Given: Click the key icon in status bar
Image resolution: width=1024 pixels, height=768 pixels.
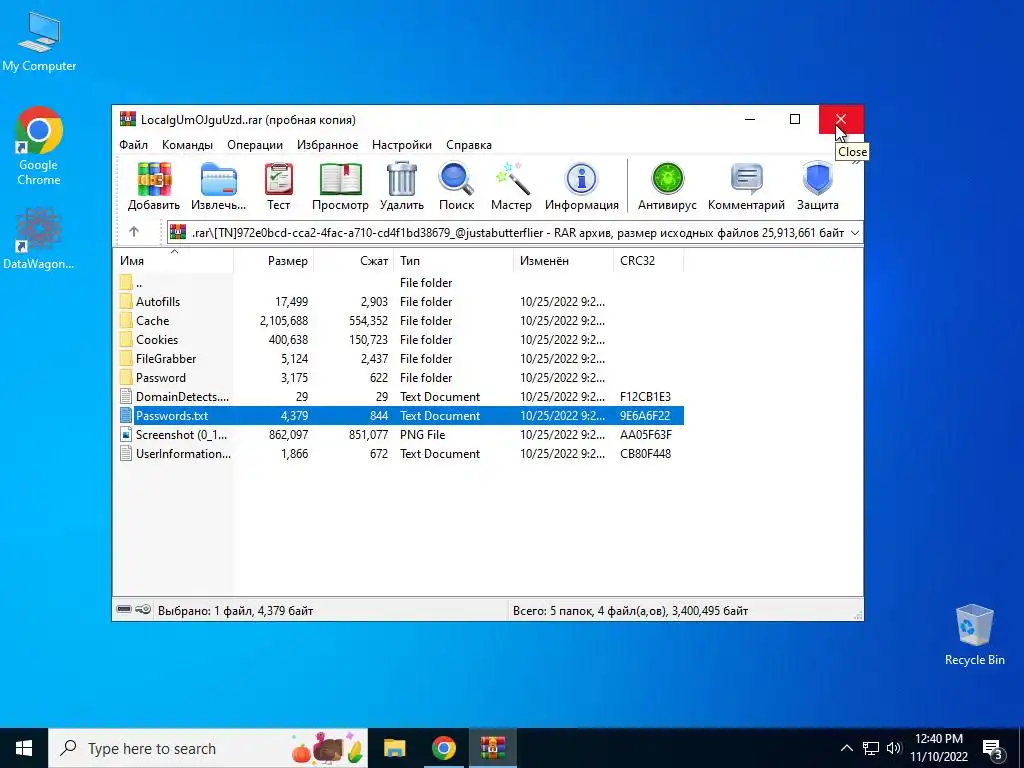Looking at the screenshot, I should tap(143, 610).
